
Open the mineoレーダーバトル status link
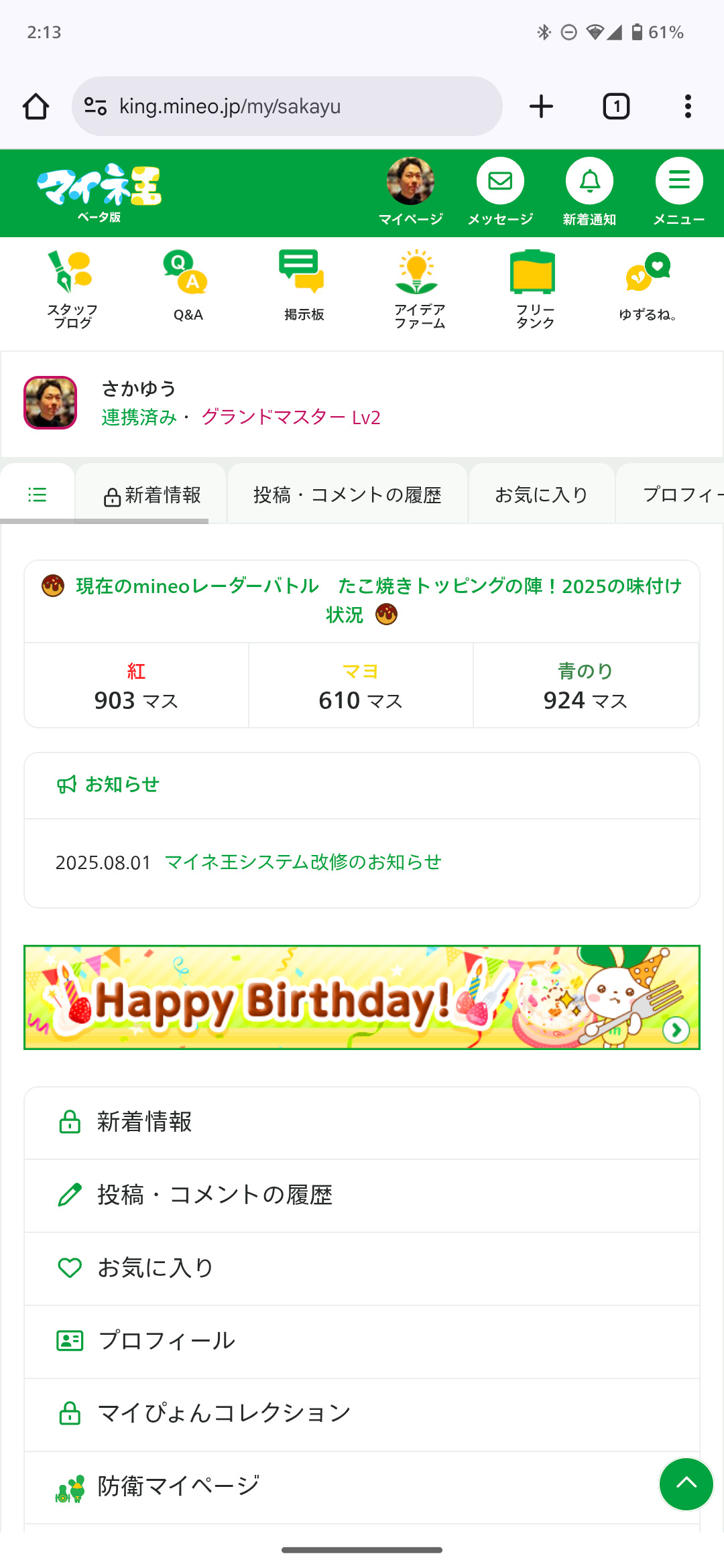(362, 600)
